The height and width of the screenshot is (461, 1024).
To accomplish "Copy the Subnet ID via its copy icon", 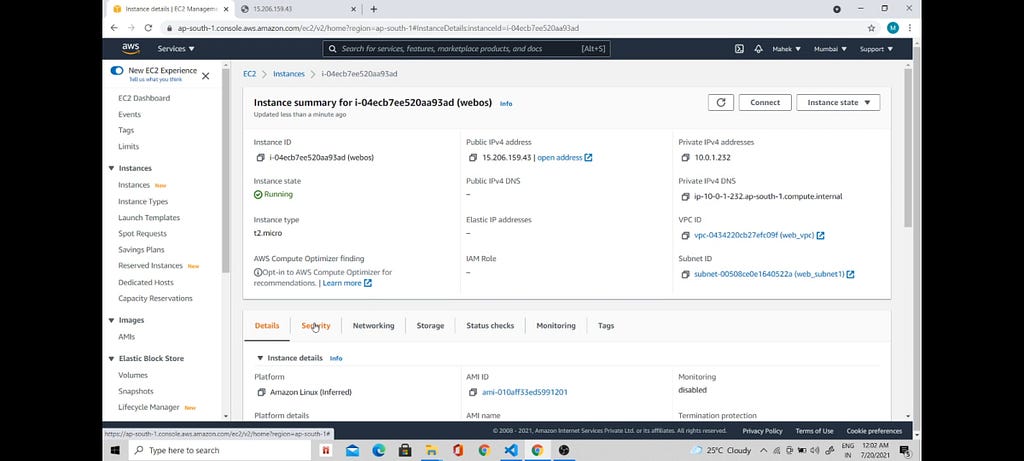I will pos(685,274).
